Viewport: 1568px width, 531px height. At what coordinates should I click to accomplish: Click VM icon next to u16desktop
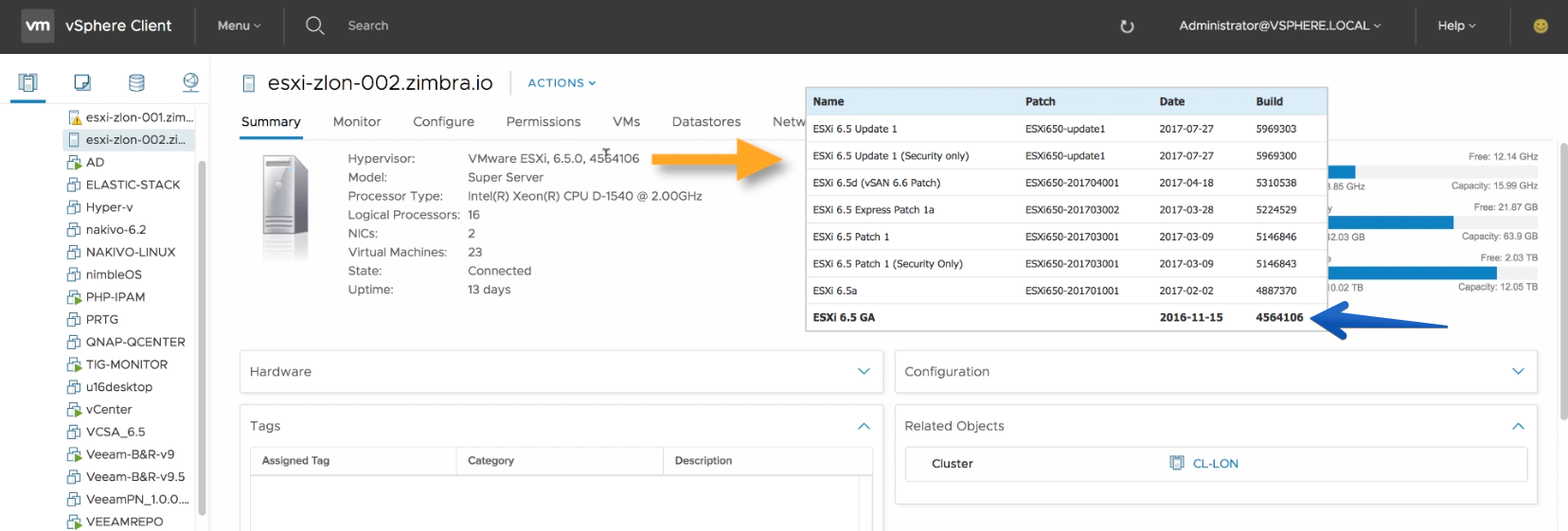tap(74, 386)
